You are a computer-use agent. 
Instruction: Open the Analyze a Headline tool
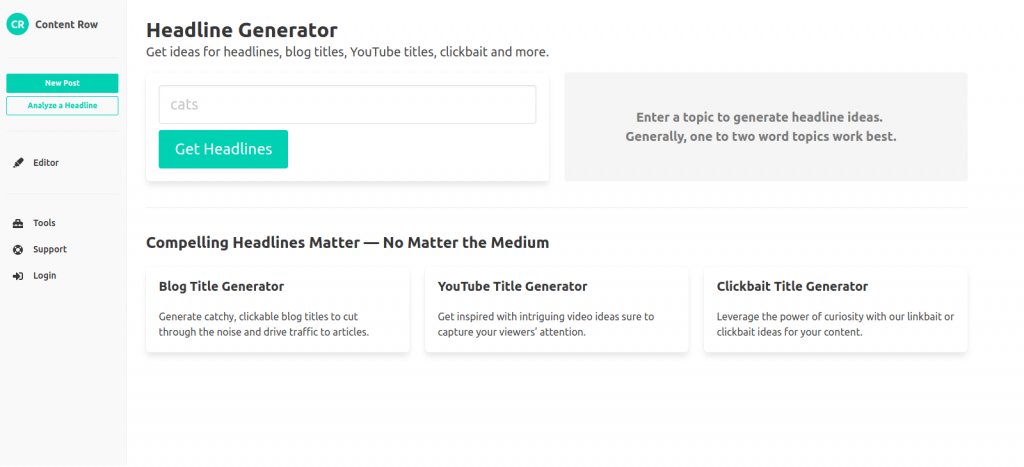[x=63, y=106]
